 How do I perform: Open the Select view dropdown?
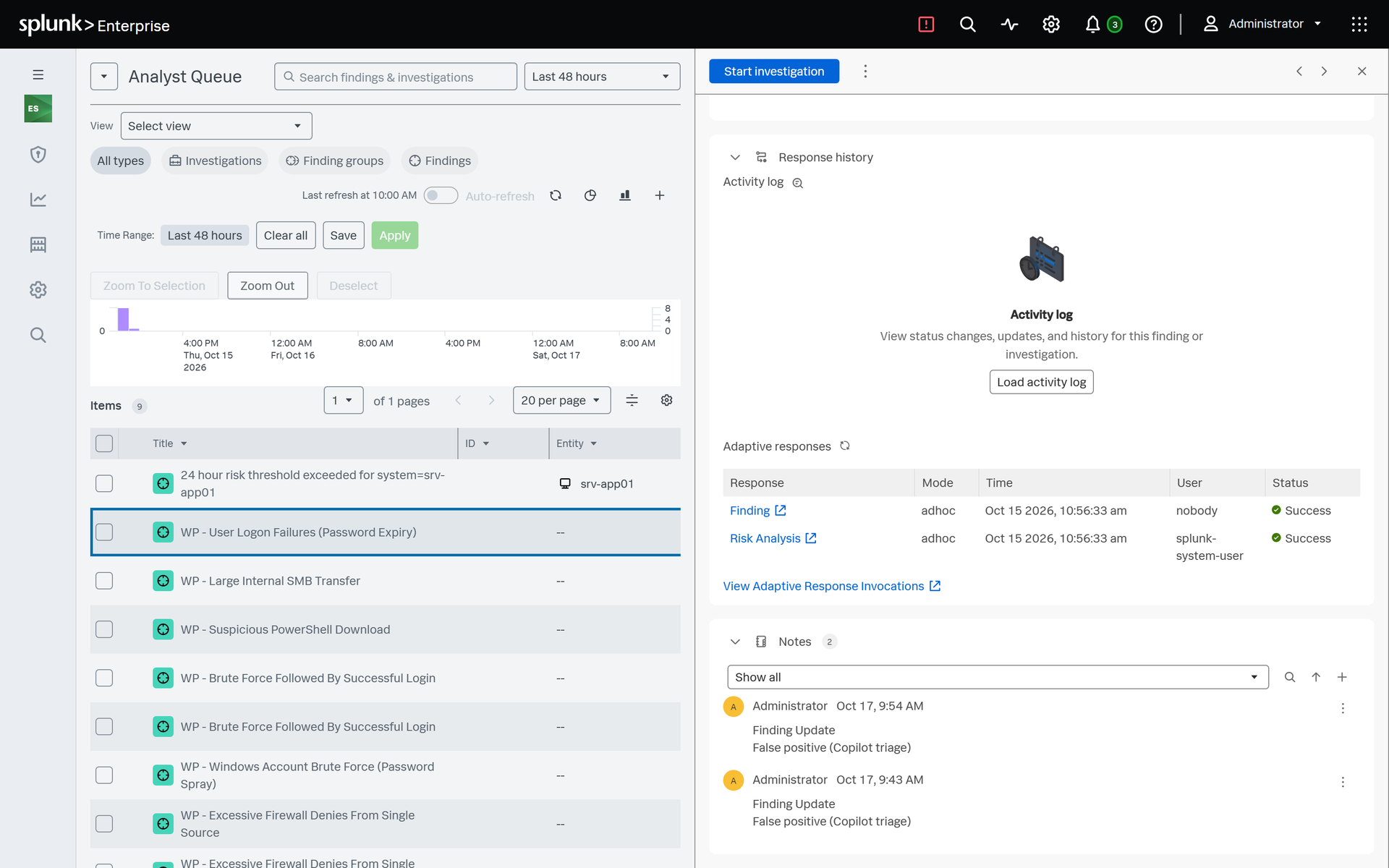[x=216, y=126]
